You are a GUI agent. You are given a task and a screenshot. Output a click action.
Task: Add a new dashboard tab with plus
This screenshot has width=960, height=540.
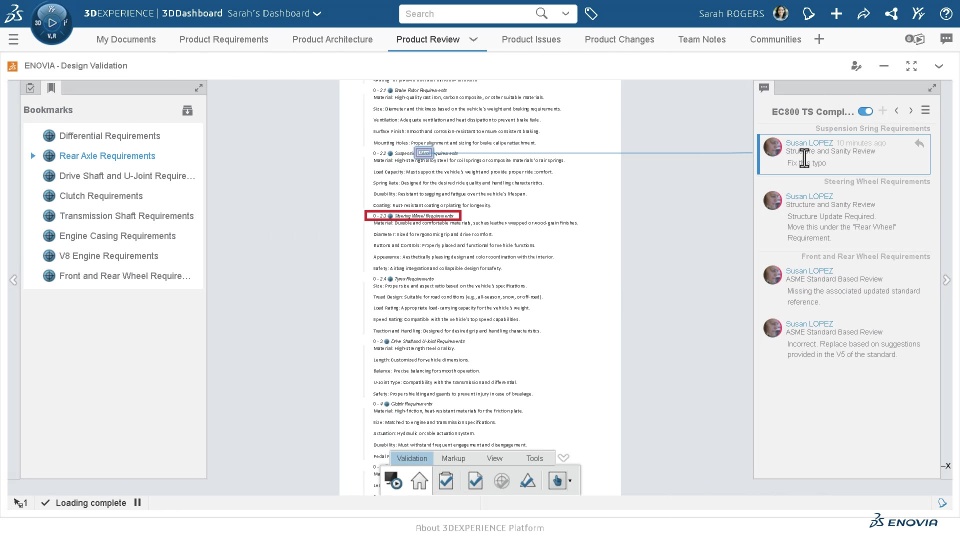click(x=819, y=39)
